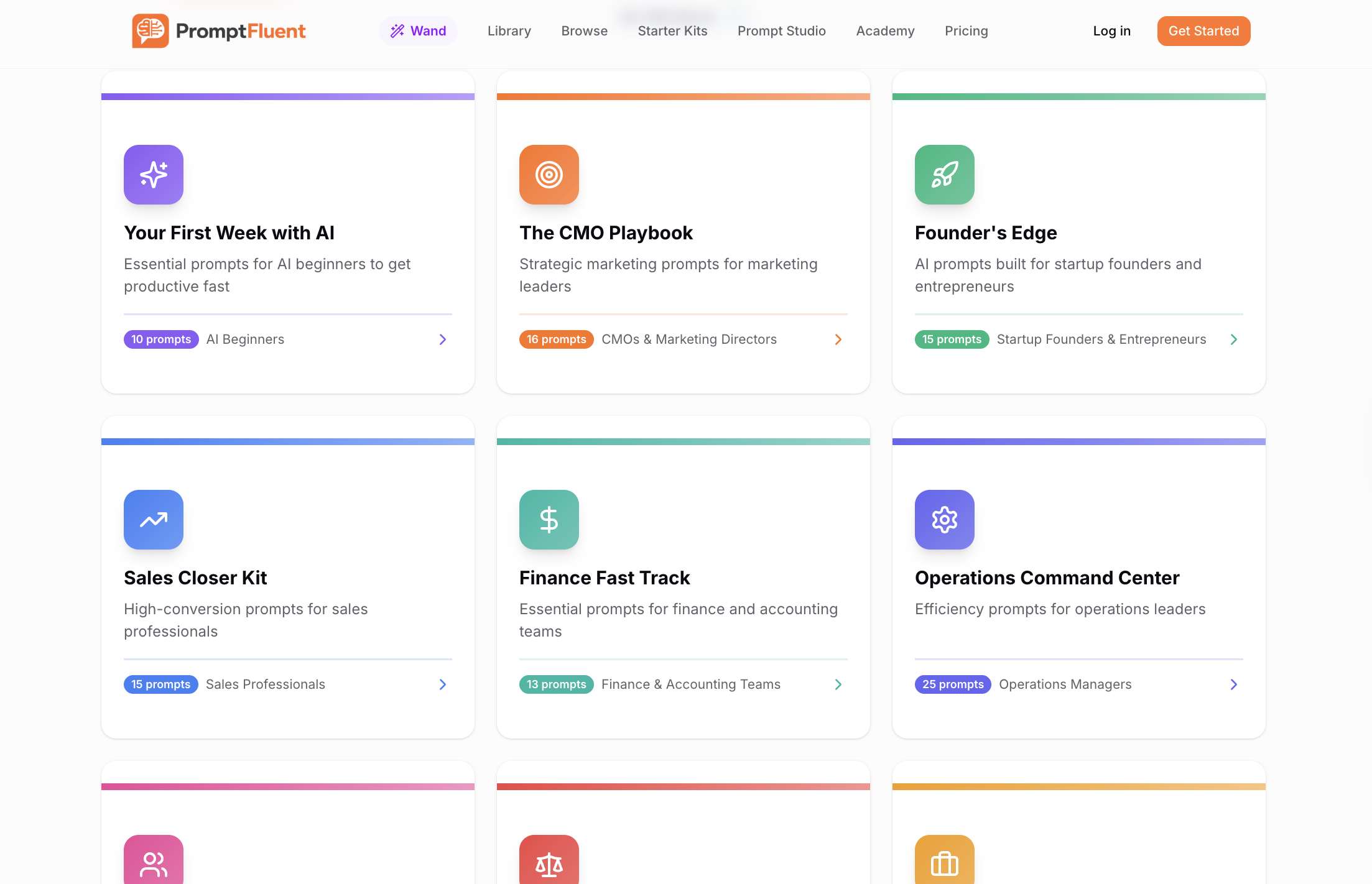Click the sparkle icon on Your First Week with AI
Viewport: 1372px width, 884px height.
[153, 175]
